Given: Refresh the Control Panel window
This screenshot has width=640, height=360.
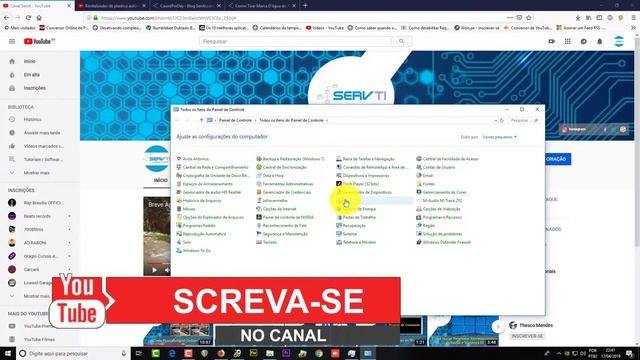Looking at the screenshot, I should click(x=502, y=120).
